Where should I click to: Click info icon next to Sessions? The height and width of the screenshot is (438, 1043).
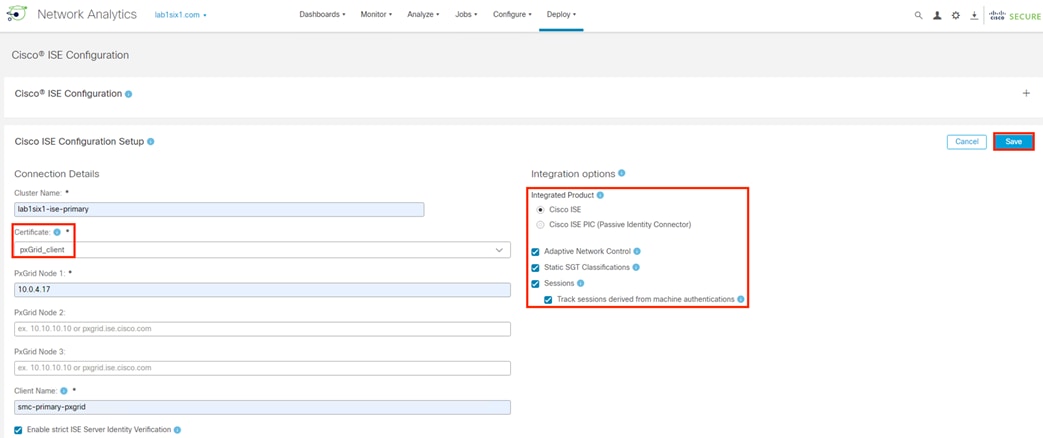(x=581, y=283)
